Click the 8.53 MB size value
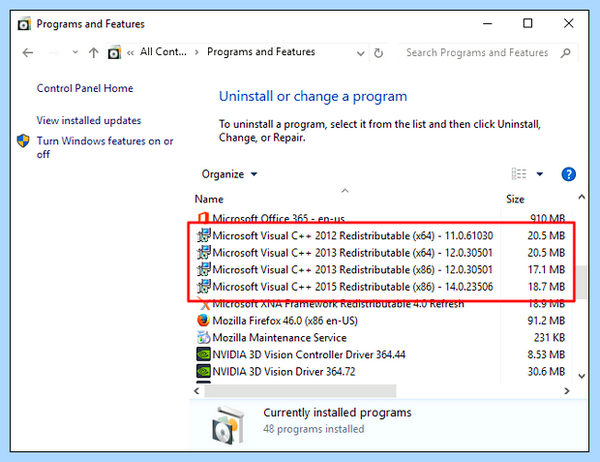This screenshot has width=600, height=462. click(546, 354)
